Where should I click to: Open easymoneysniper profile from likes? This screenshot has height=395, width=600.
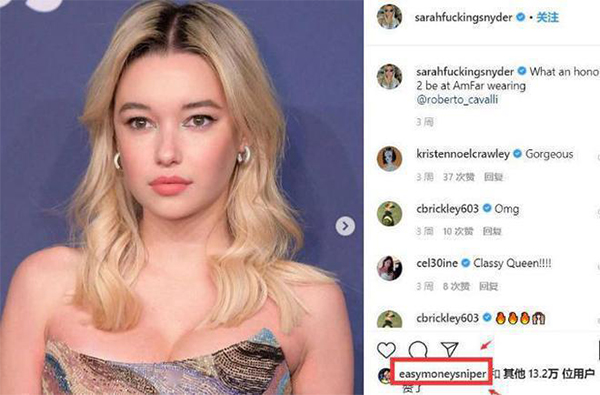click(442, 374)
